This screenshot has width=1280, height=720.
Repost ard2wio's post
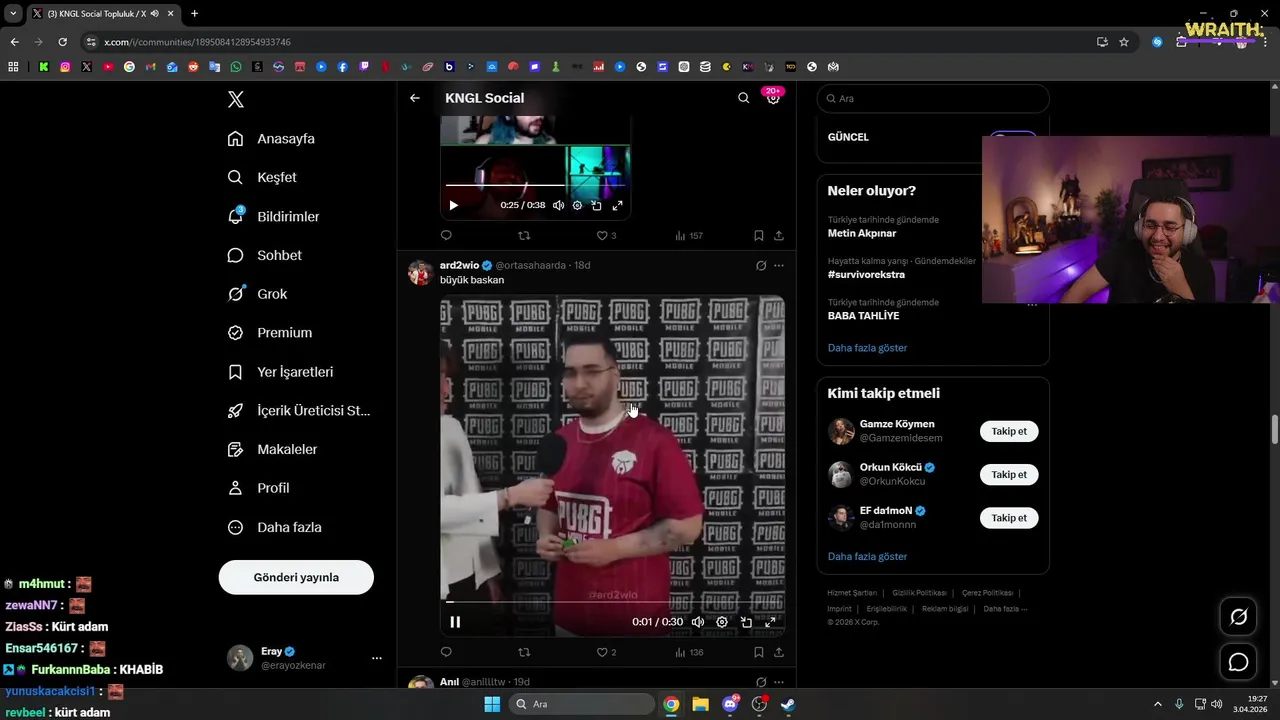click(524, 652)
